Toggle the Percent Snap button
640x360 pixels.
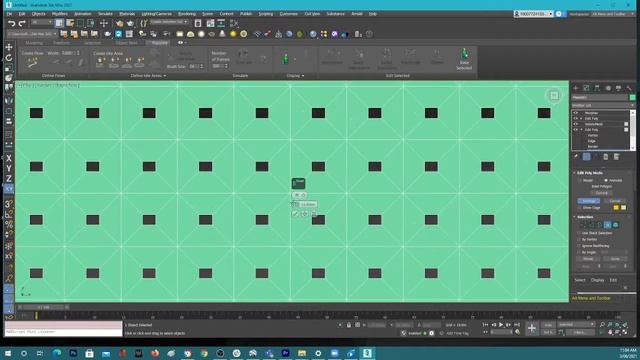(9, 224)
